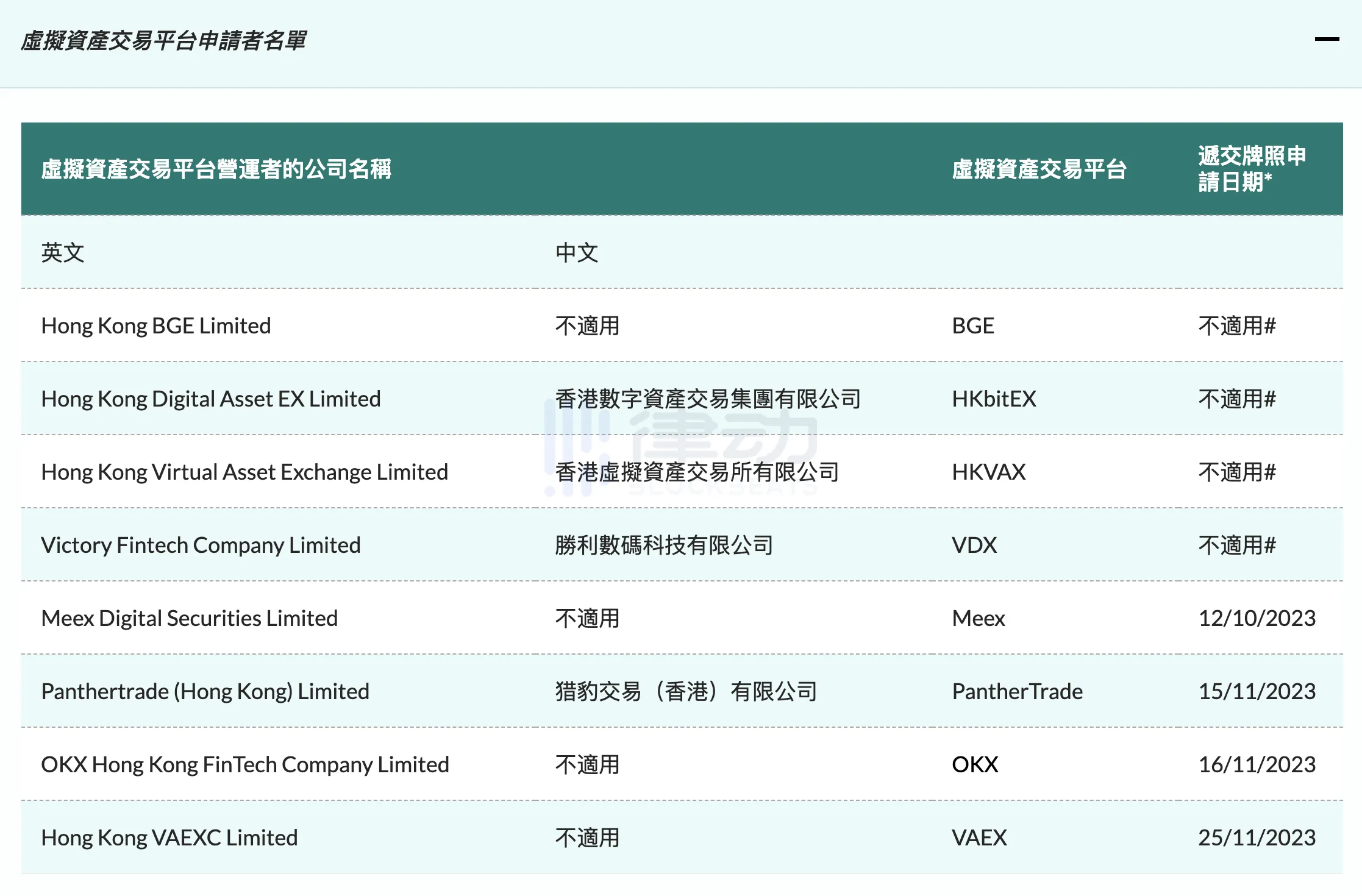
Task: Click Hong Kong VAEXC Limited entry
Action: pyautogui.click(x=169, y=838)
